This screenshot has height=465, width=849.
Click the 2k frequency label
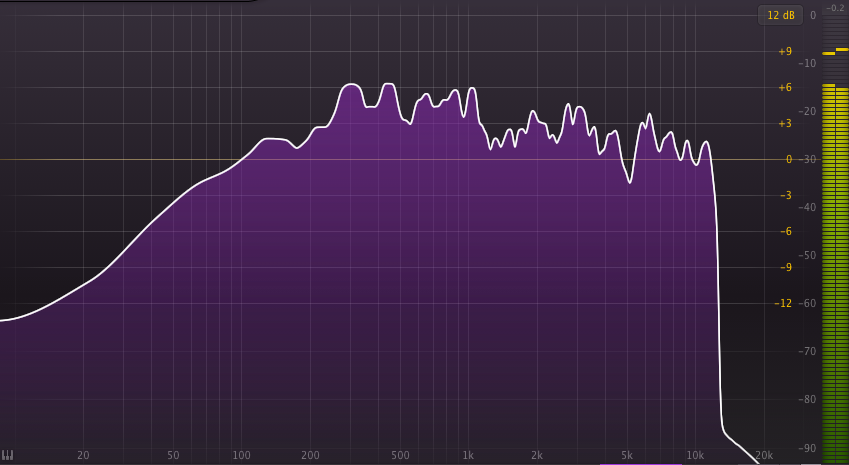coord(537,455)
